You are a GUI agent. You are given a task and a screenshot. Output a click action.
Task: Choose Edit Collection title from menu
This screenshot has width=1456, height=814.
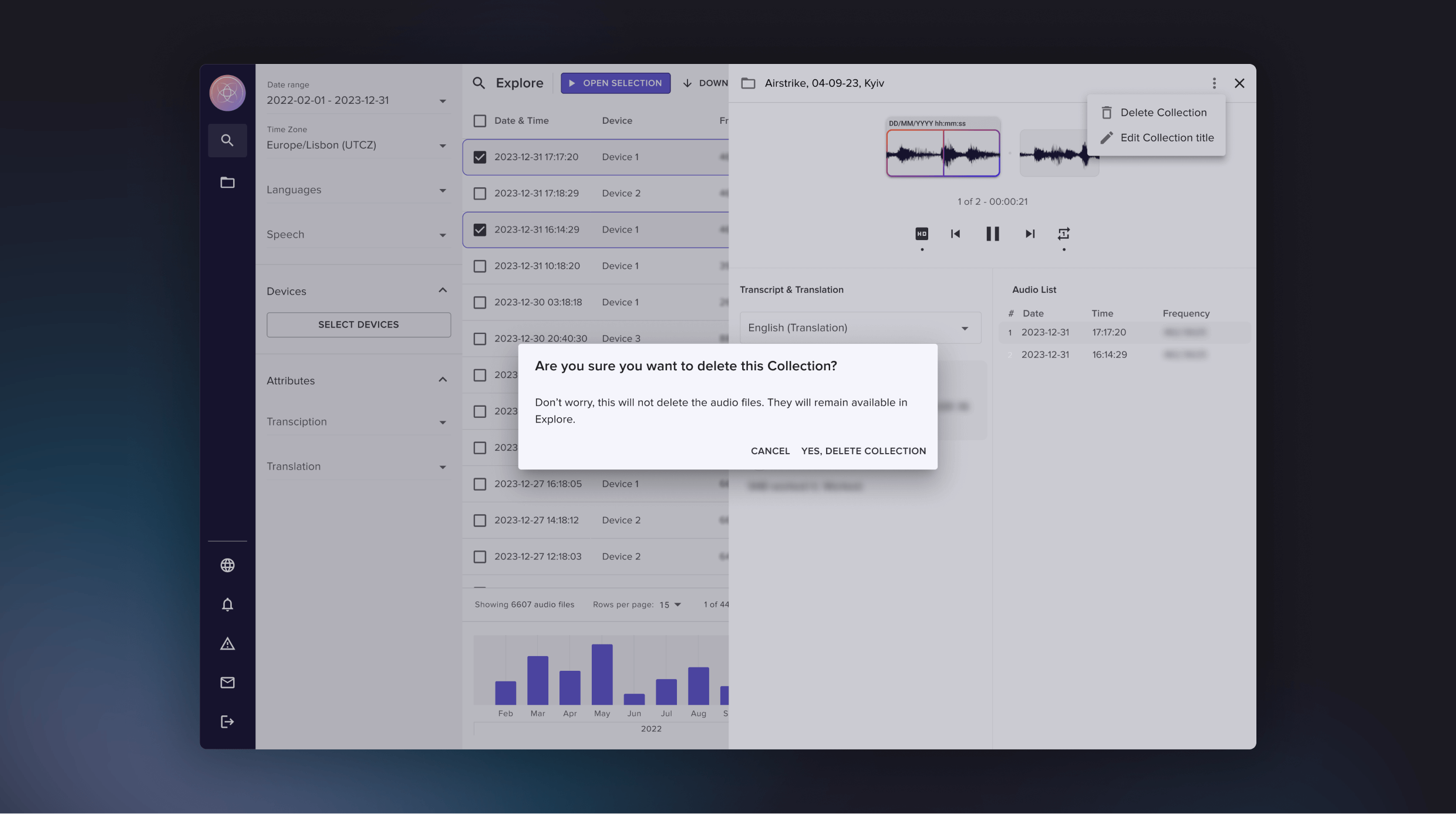1167,138
